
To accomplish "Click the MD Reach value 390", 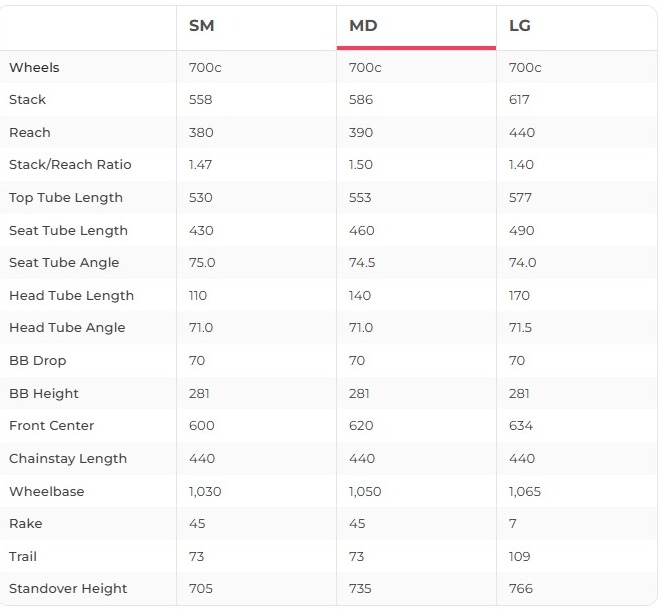I will tap(361, 133).
